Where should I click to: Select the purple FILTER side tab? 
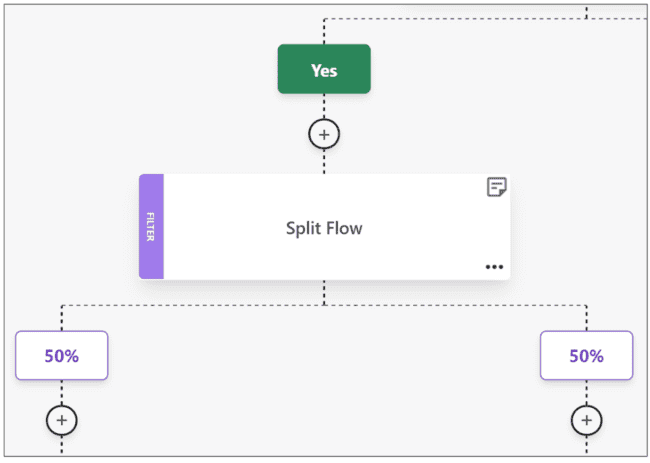coord(151,227)
